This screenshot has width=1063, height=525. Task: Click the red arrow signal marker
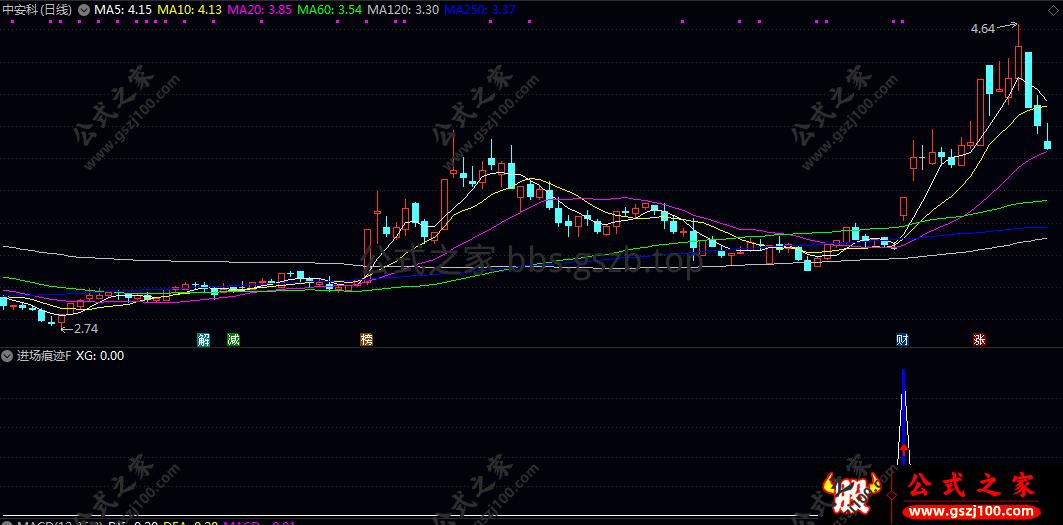[903, 448]
